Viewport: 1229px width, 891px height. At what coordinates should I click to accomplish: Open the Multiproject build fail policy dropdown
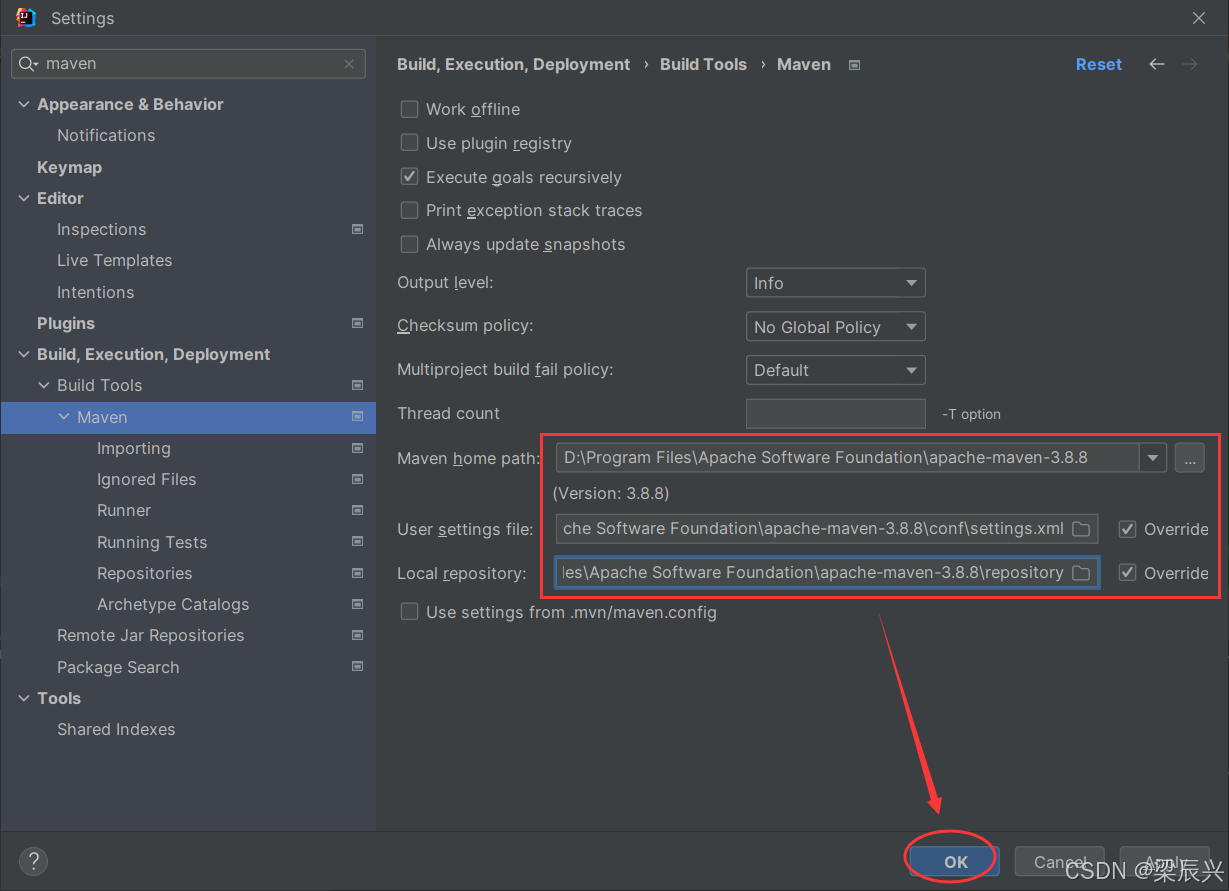[x=835, y=370]
